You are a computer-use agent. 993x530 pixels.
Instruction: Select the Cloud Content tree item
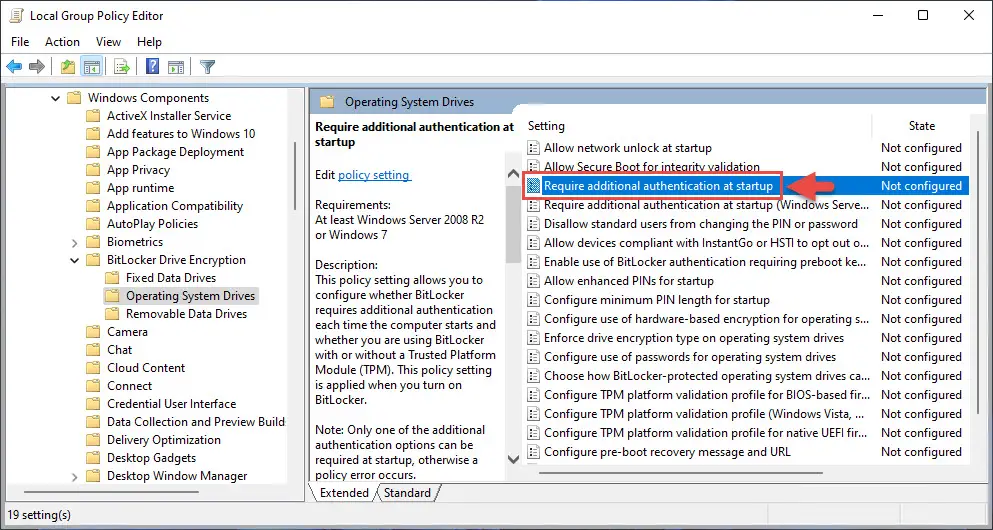tap(146, 368)
